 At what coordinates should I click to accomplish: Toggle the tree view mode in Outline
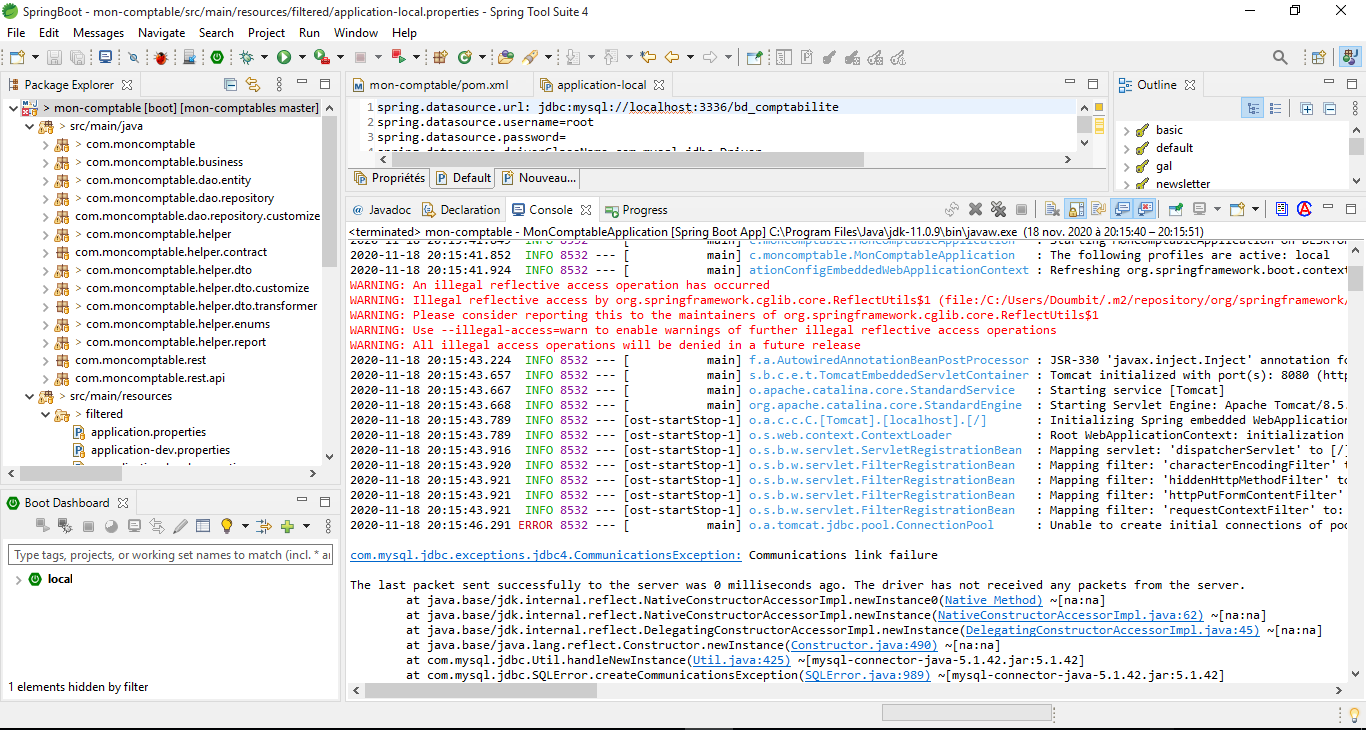coord(1253,109)
